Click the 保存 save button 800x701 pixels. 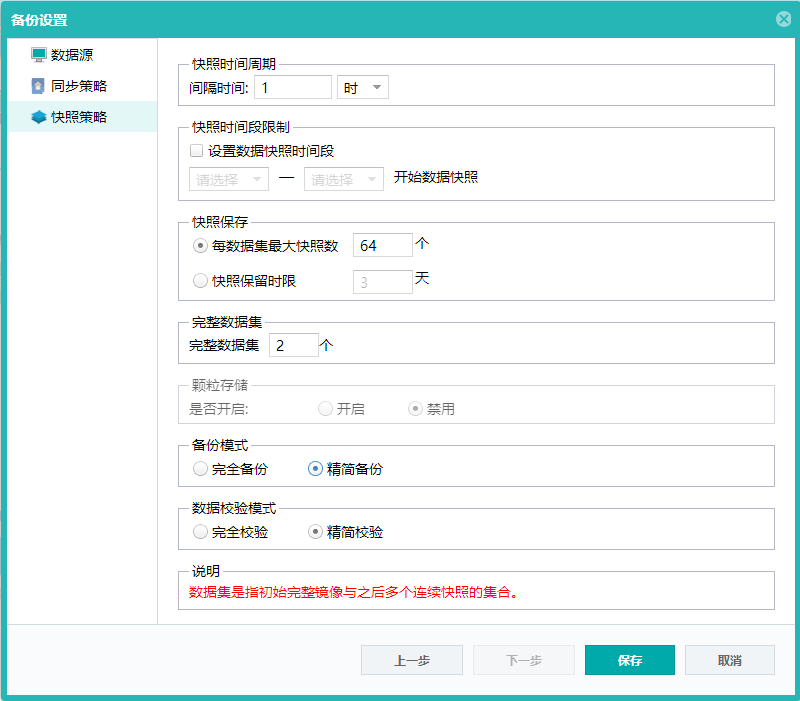[x=629, y=660]
